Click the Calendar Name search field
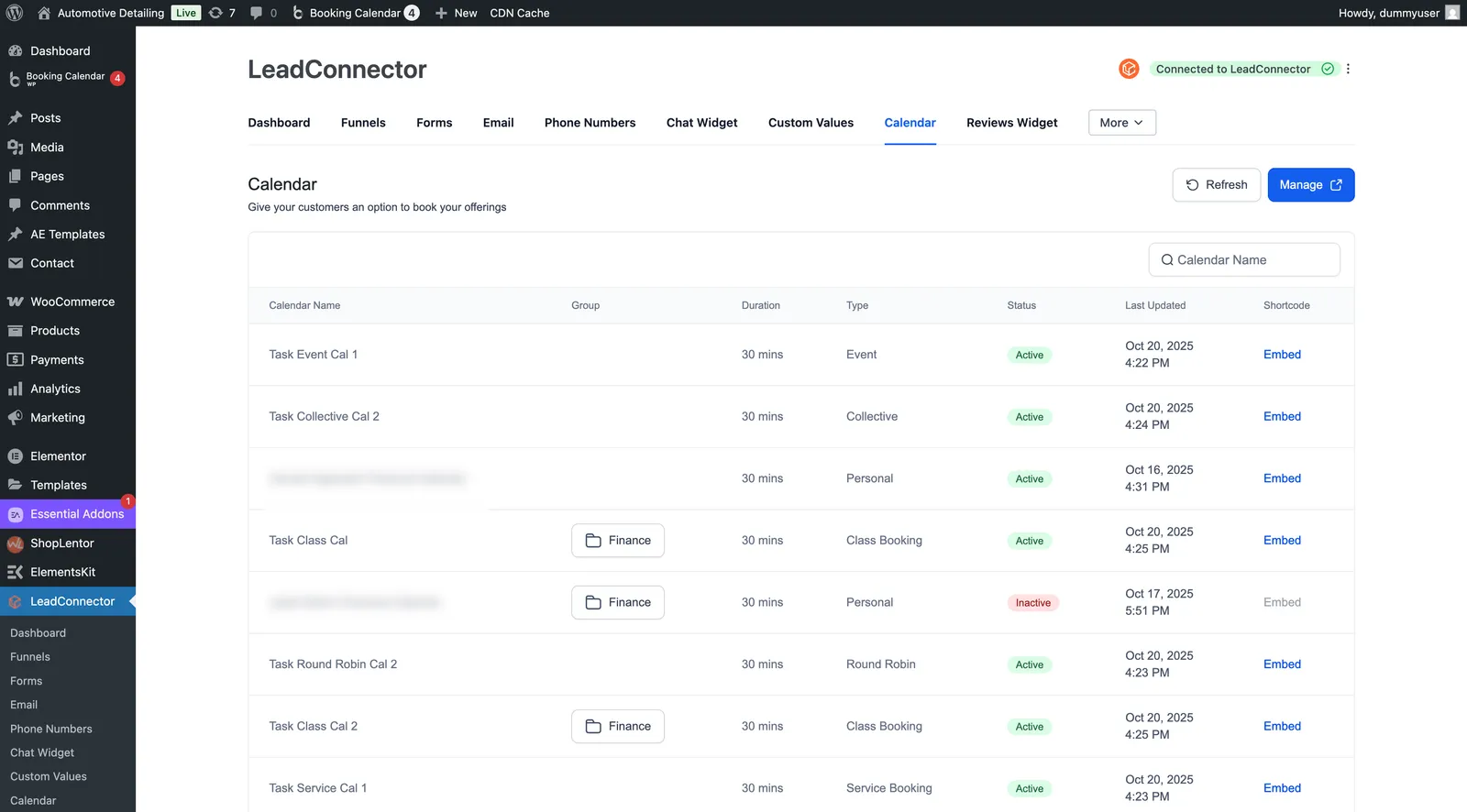Image resolution: width=1467 pixels, height=812 pixels. pyautogui.click(x=1243, y=260)
